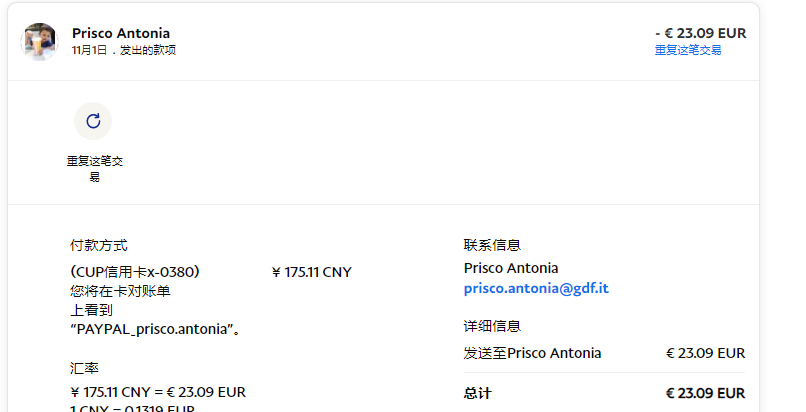The height and width of the screenshot is (412, 806).
Task: Click the 发送至Prisco Antonia detail line
Action: tap(533, 353)
